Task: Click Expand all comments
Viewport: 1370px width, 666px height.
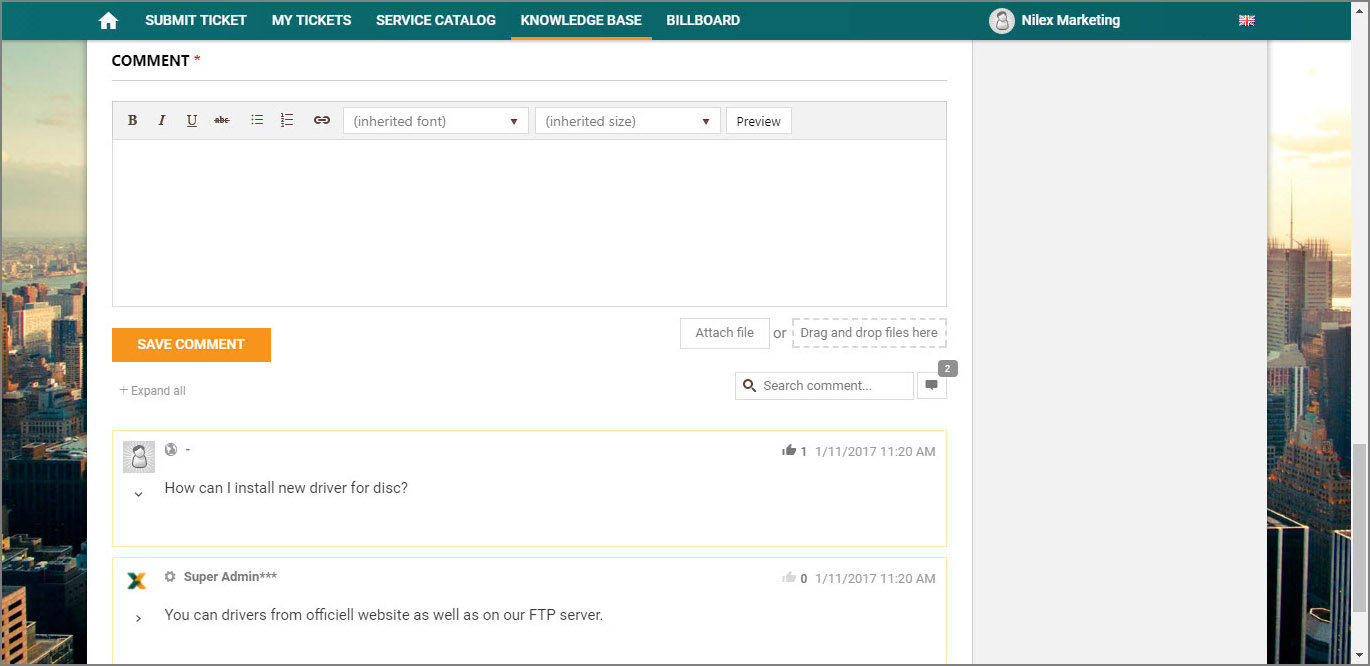Action: (x=152, y=391)
